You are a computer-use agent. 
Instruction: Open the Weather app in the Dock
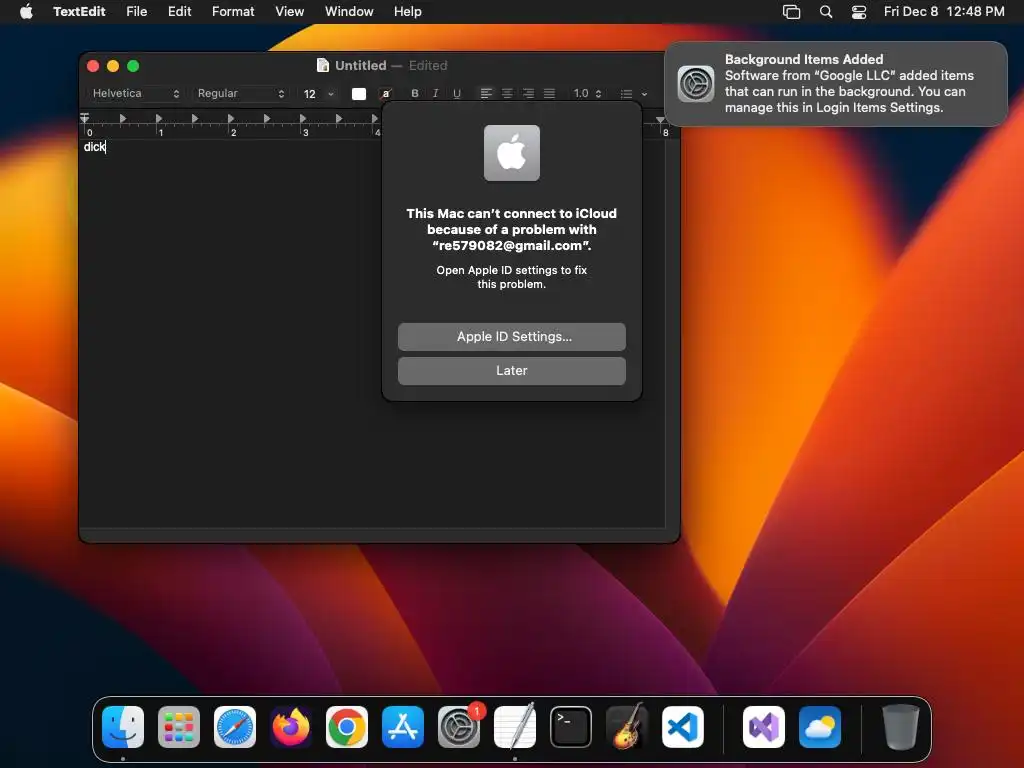click(820, 726)
